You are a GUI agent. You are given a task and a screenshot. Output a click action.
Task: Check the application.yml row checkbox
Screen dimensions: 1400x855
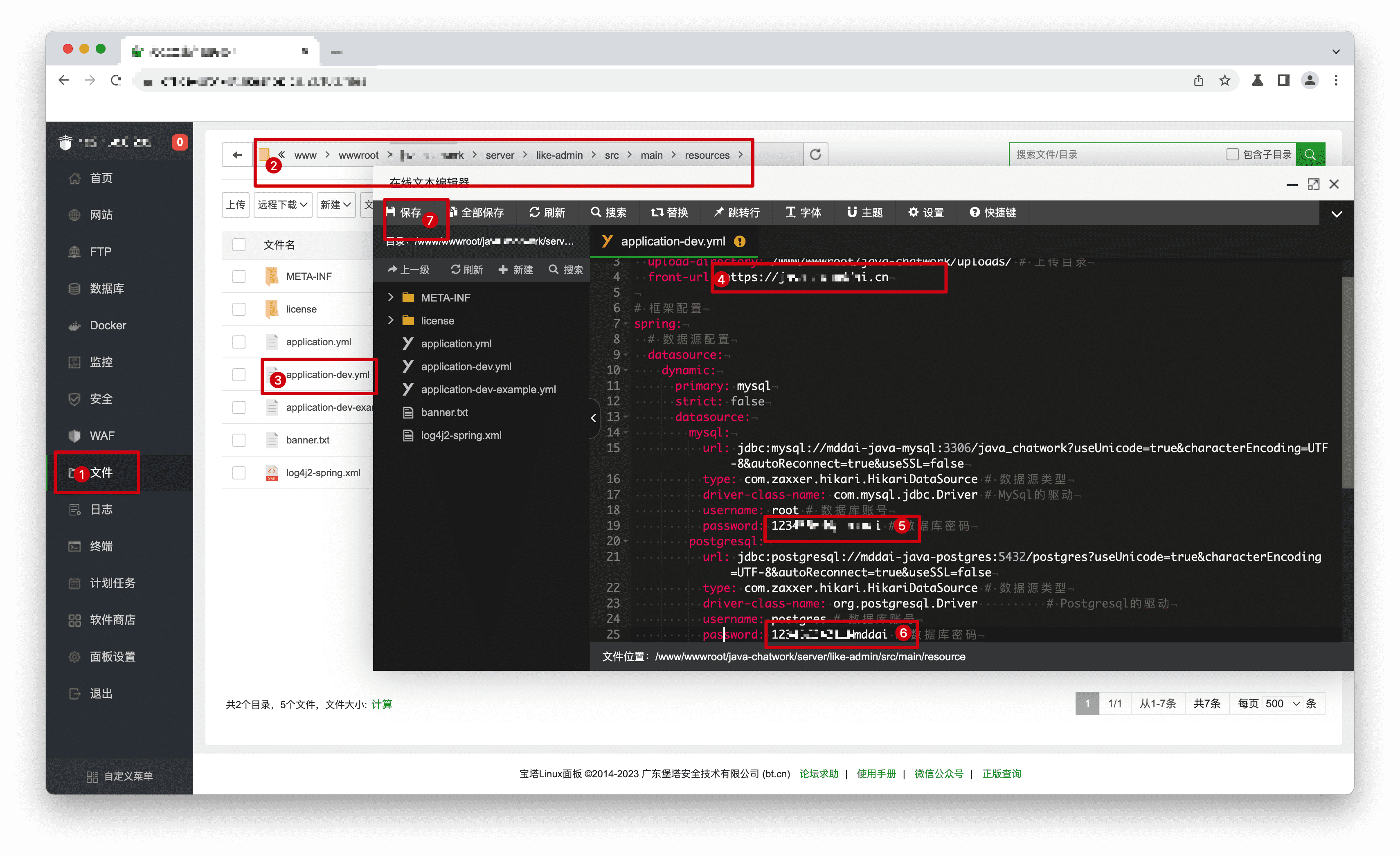(239, 342)
